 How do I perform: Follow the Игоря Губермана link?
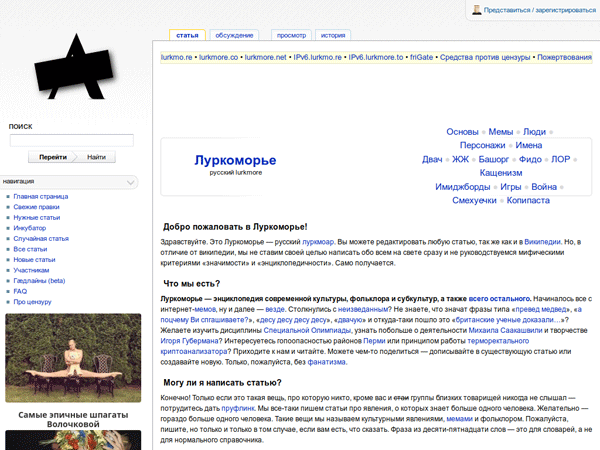point(189,341)
